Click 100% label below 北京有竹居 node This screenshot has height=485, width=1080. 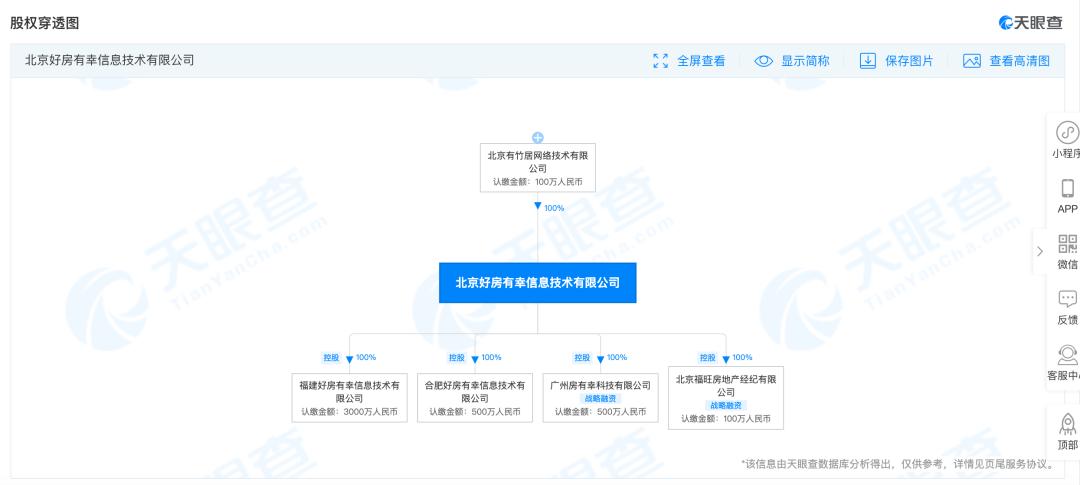tap(554, 208)
